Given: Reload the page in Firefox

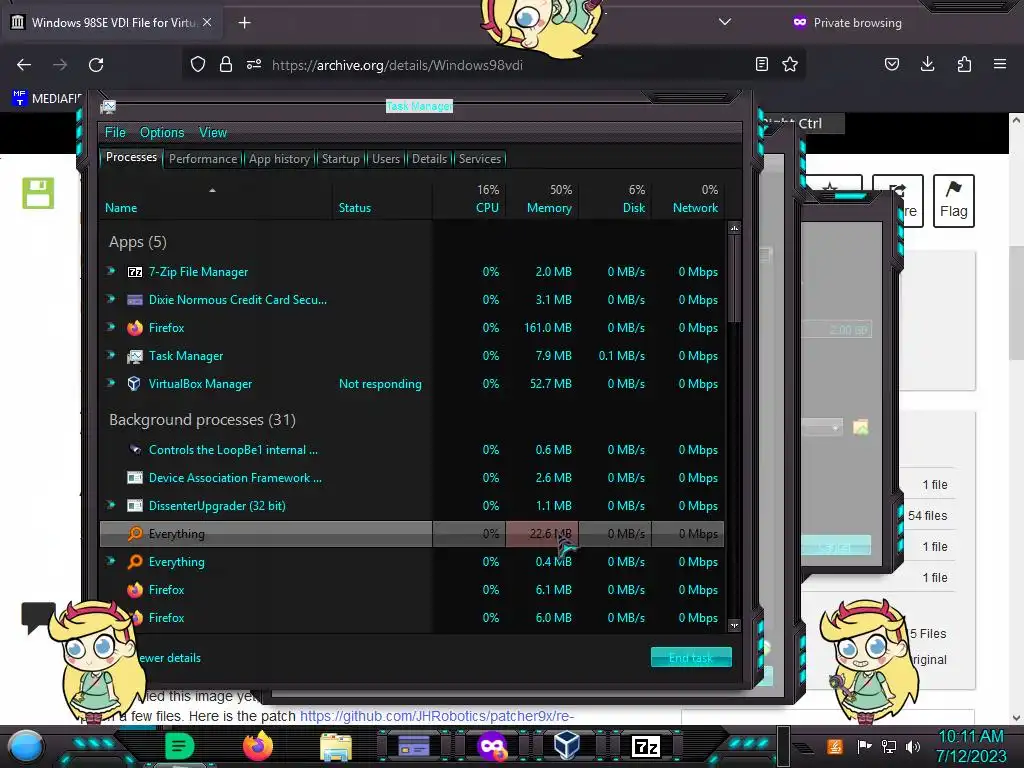Looking at the screenshot, I should click(96, 65).
